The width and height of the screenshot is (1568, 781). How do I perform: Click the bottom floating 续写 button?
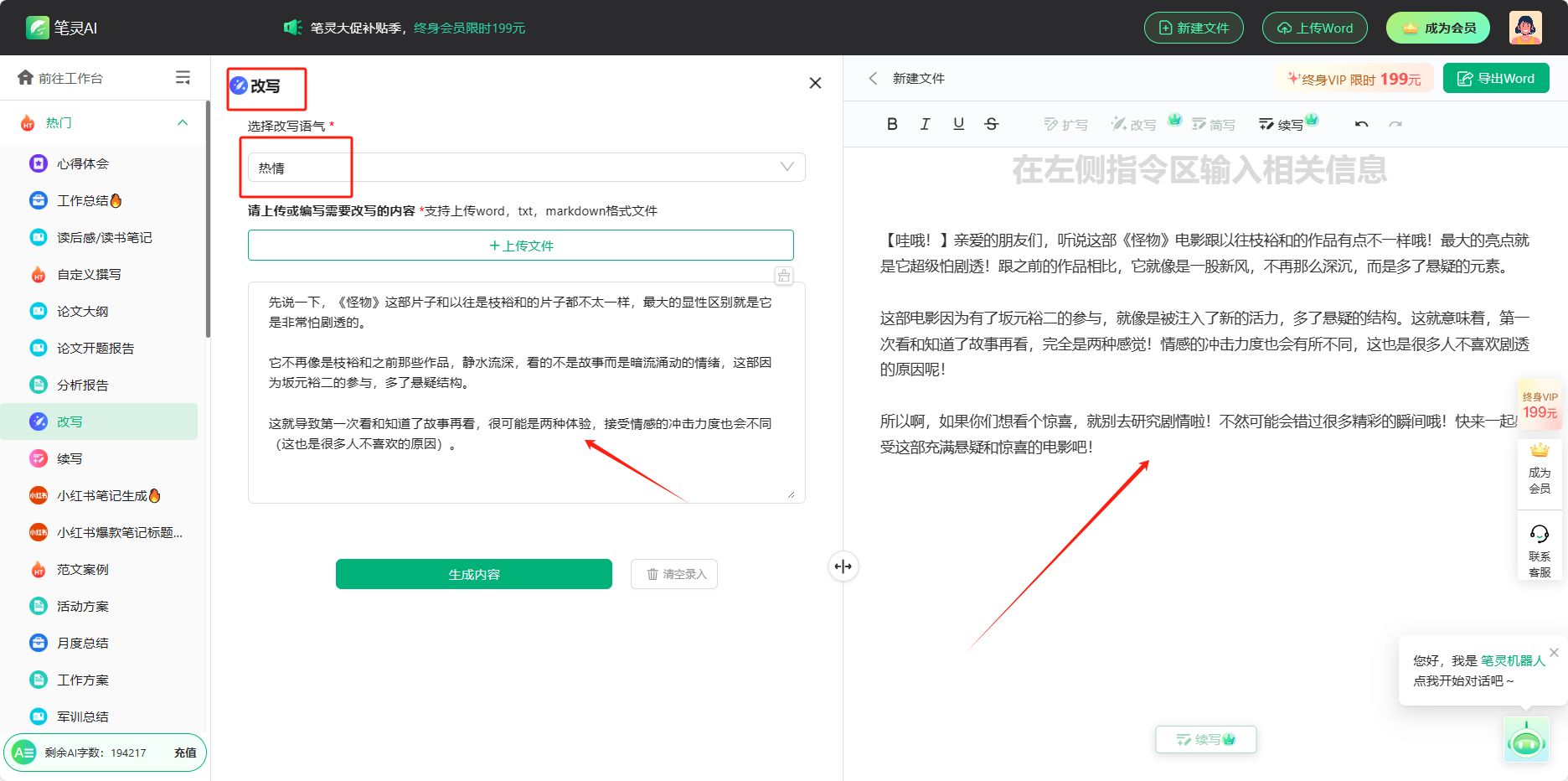click(1206, 739)
